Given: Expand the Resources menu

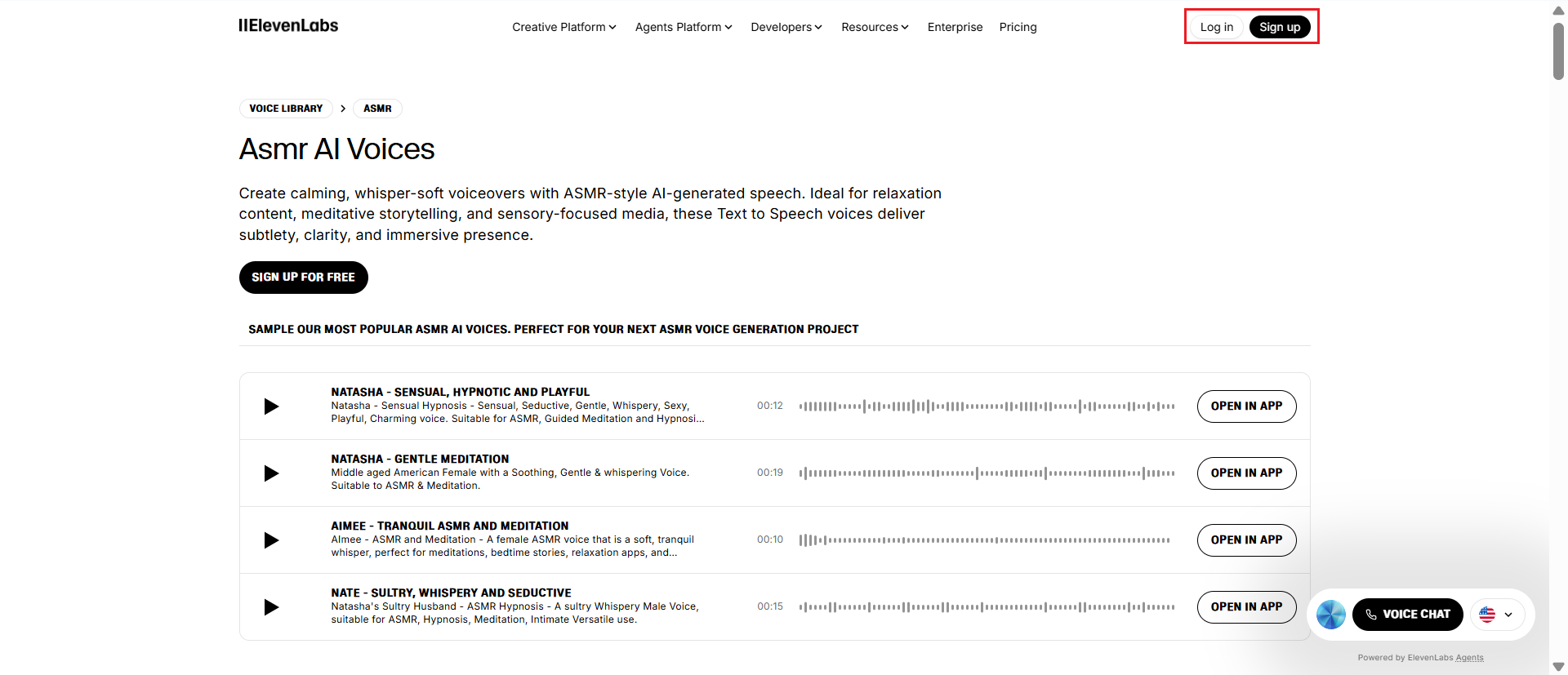Looking at the screenshot, I should pyautogui.click(x=875, y=27).
